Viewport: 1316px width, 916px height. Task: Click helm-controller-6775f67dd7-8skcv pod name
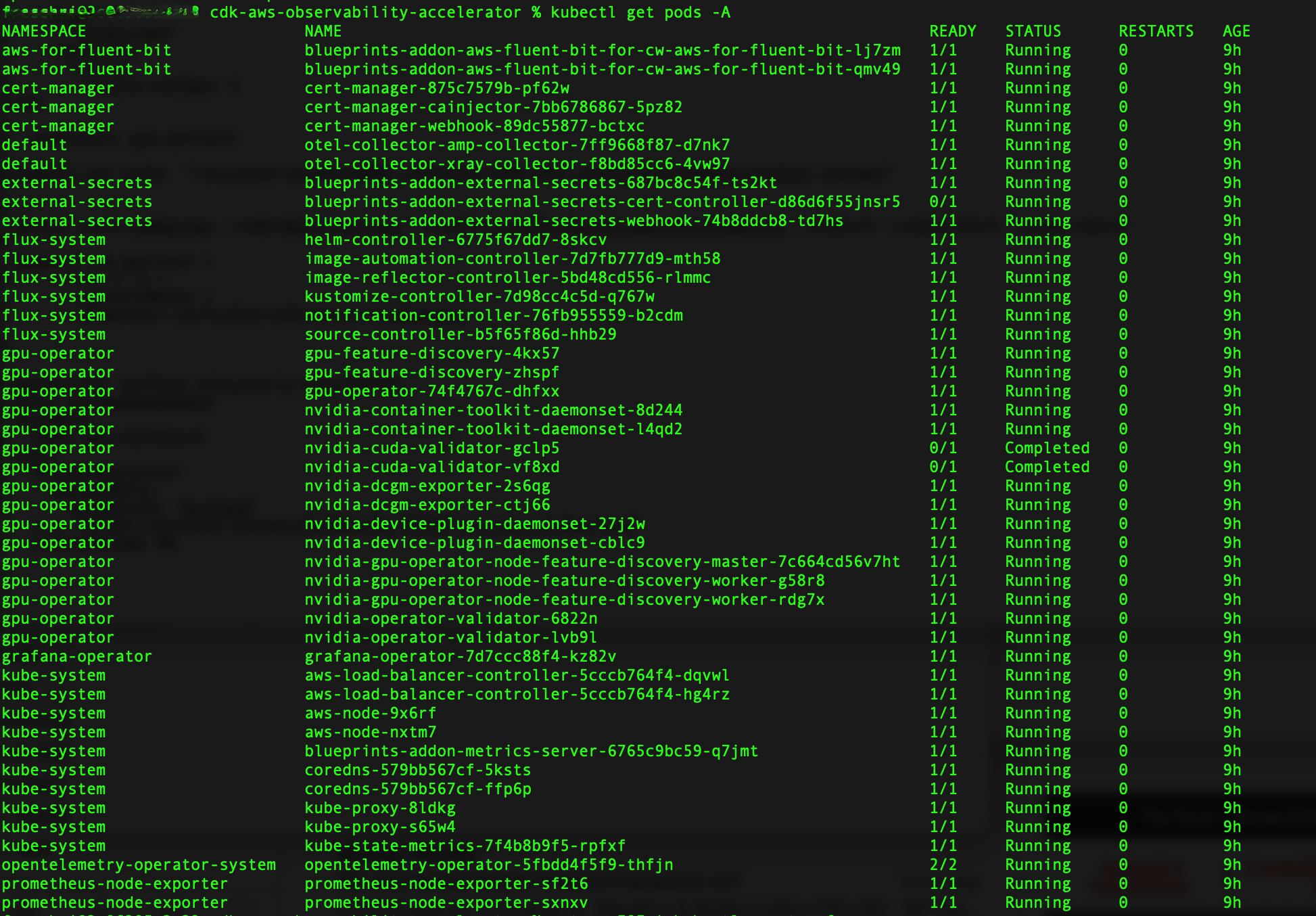tap(455, 239)
